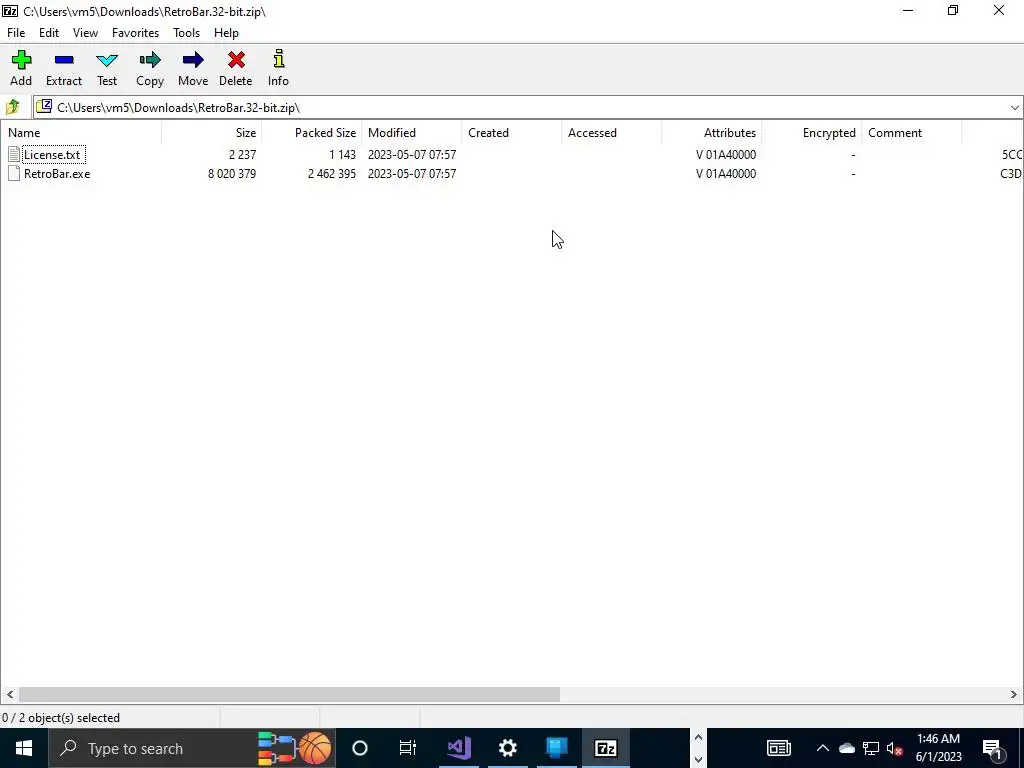
Task: Click the scroll left arrow
Action: tap(9, 694)
